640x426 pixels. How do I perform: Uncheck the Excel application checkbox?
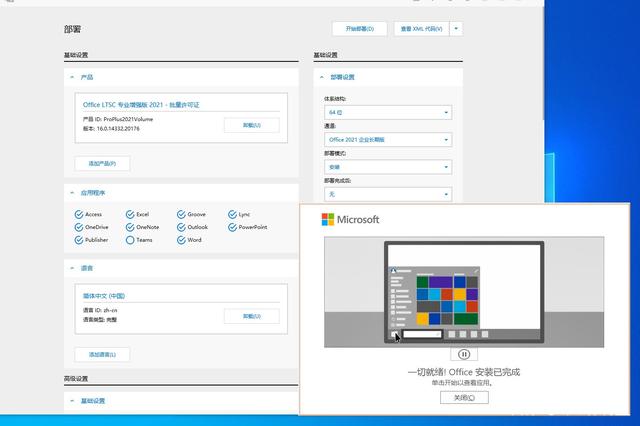(130, 214)
